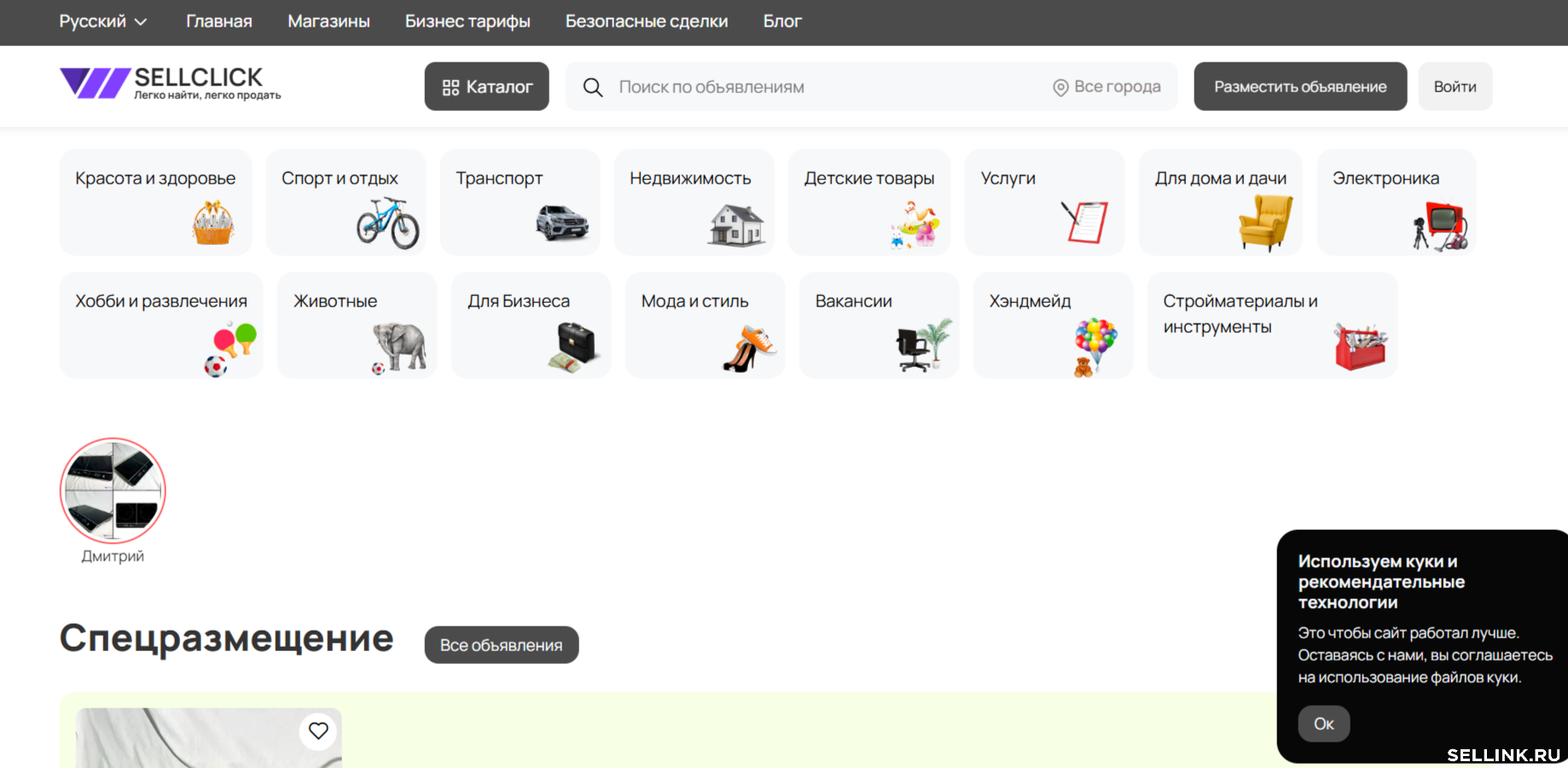The height and width of the screenshot is (768, 1568).
Task: Open the Каталог menu
Action: pyautogui.click(x=486, y=87)
